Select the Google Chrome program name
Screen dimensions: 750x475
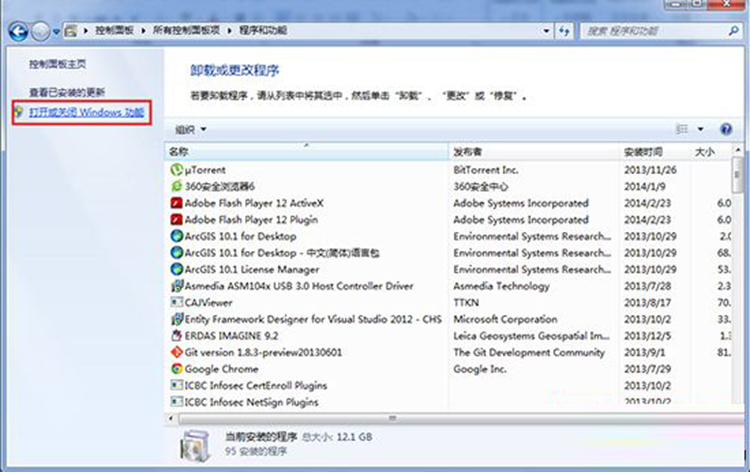pos(221,369)
